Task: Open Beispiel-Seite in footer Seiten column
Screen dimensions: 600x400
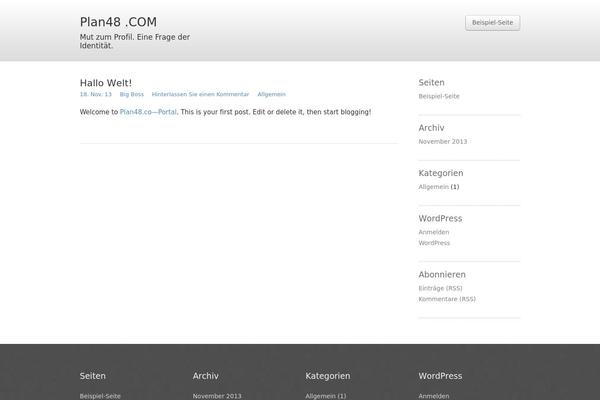Action: tap(100, 396)
